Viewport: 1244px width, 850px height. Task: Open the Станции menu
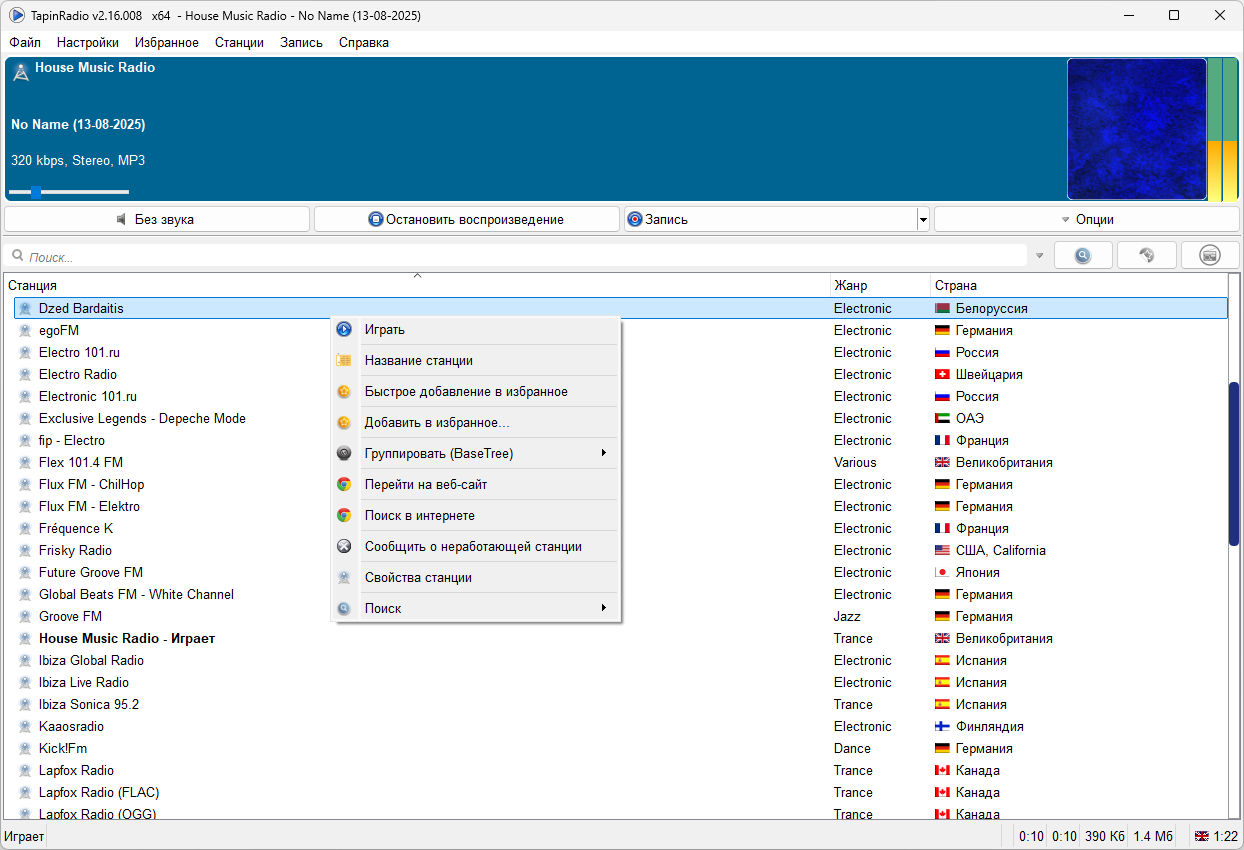coord(239,42)
